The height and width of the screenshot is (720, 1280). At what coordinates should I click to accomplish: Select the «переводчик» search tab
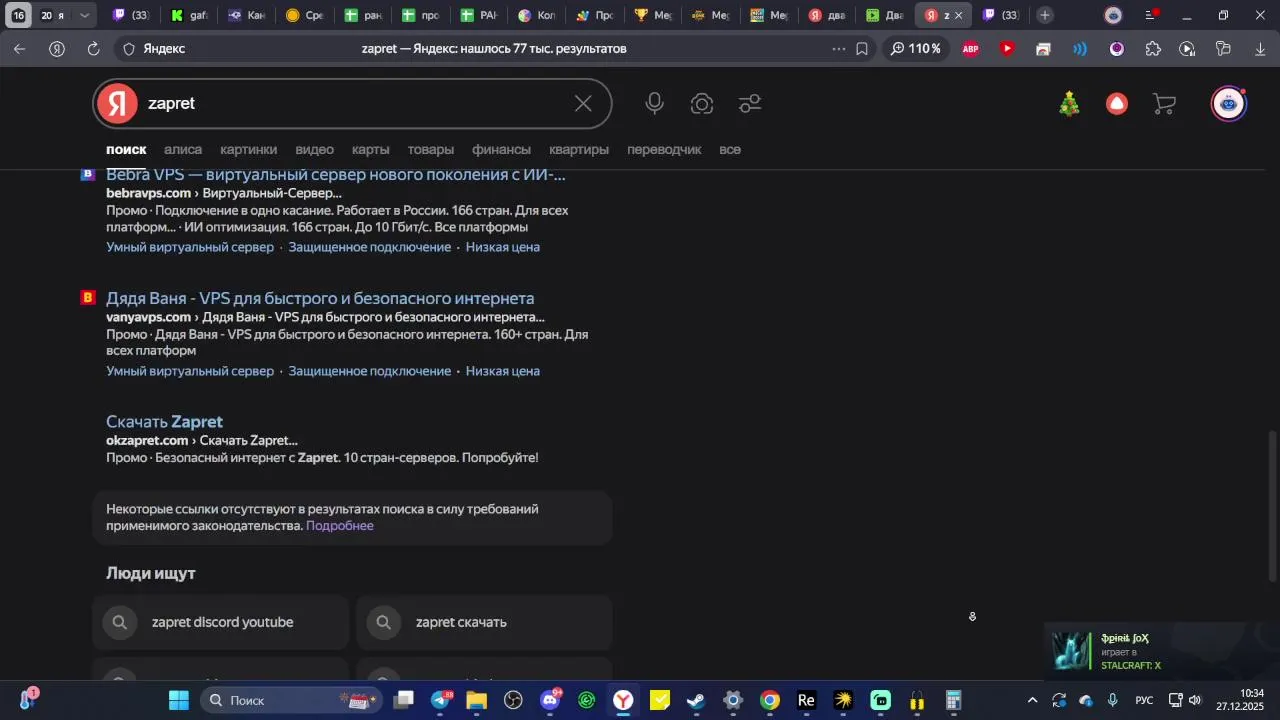[664, 149]
